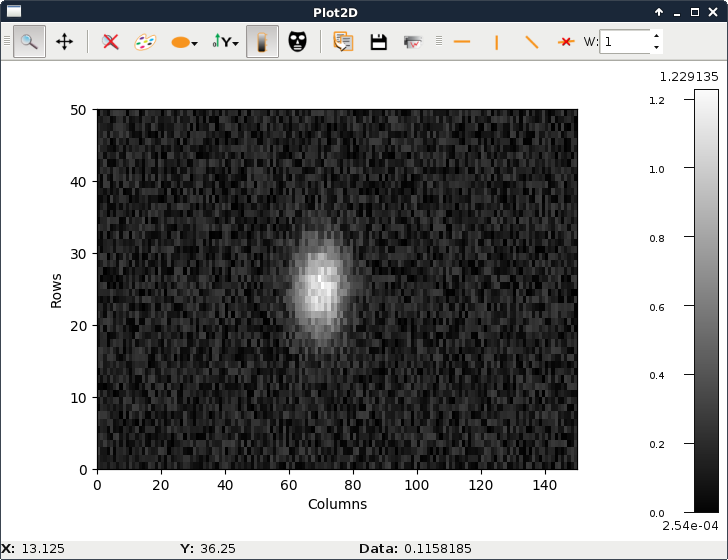The width and height of the screenshot is (728, 560).
Task: Select the zoom magnifier tool
Action: coord(30,42)
